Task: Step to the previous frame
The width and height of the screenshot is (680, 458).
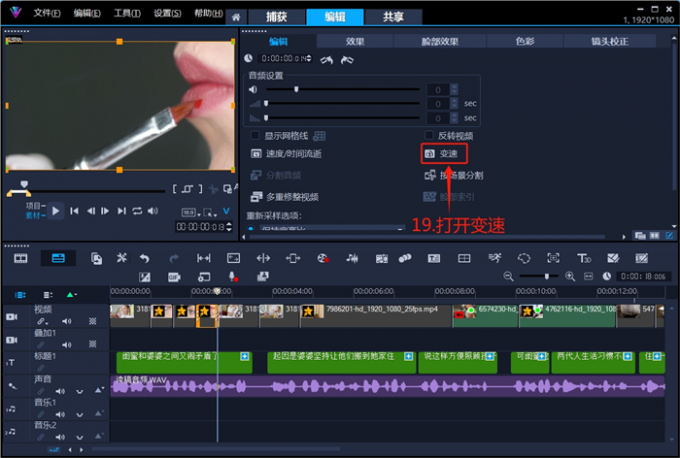Action: pyautogui.click(x=91, y=211)
